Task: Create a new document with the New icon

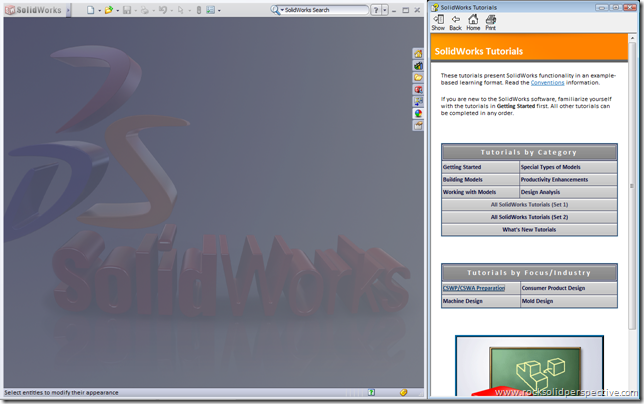Action: [x=90, y=10]
